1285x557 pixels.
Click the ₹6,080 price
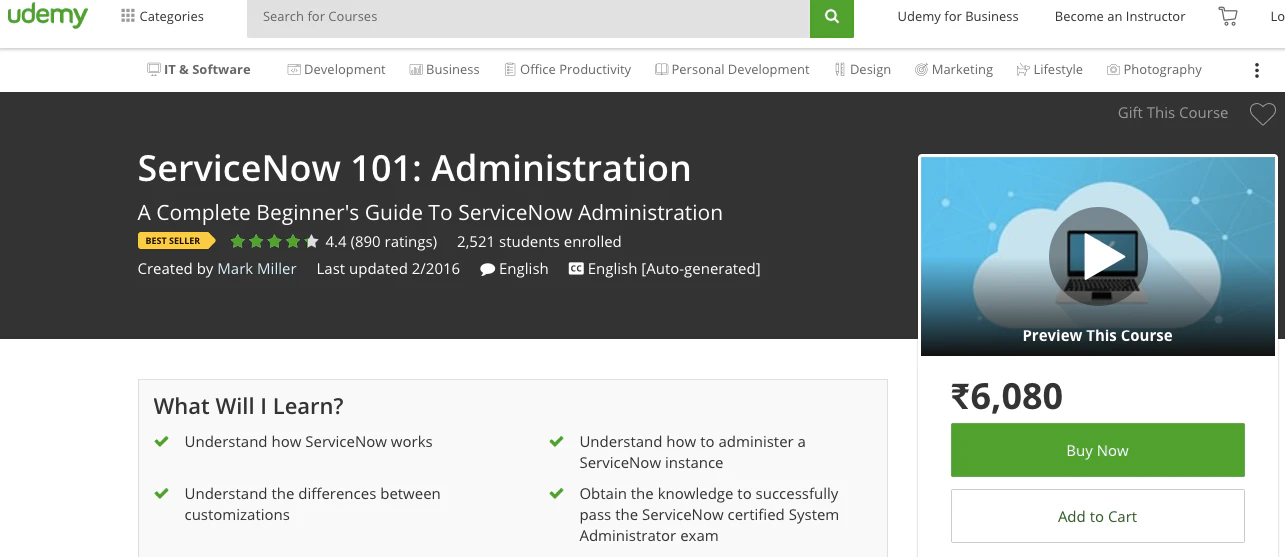[1006, 396]
